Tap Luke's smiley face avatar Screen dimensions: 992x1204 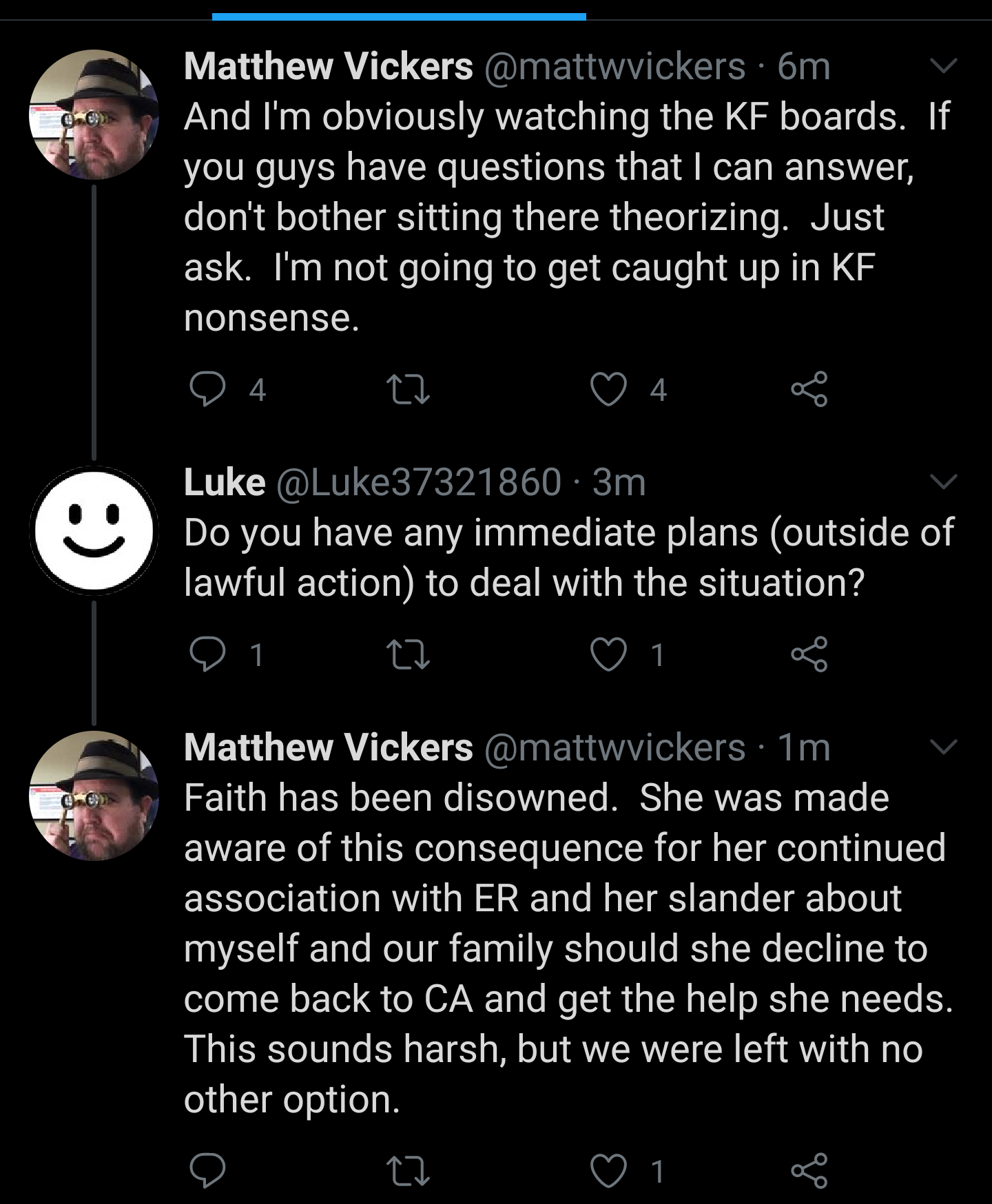(94, 530)
